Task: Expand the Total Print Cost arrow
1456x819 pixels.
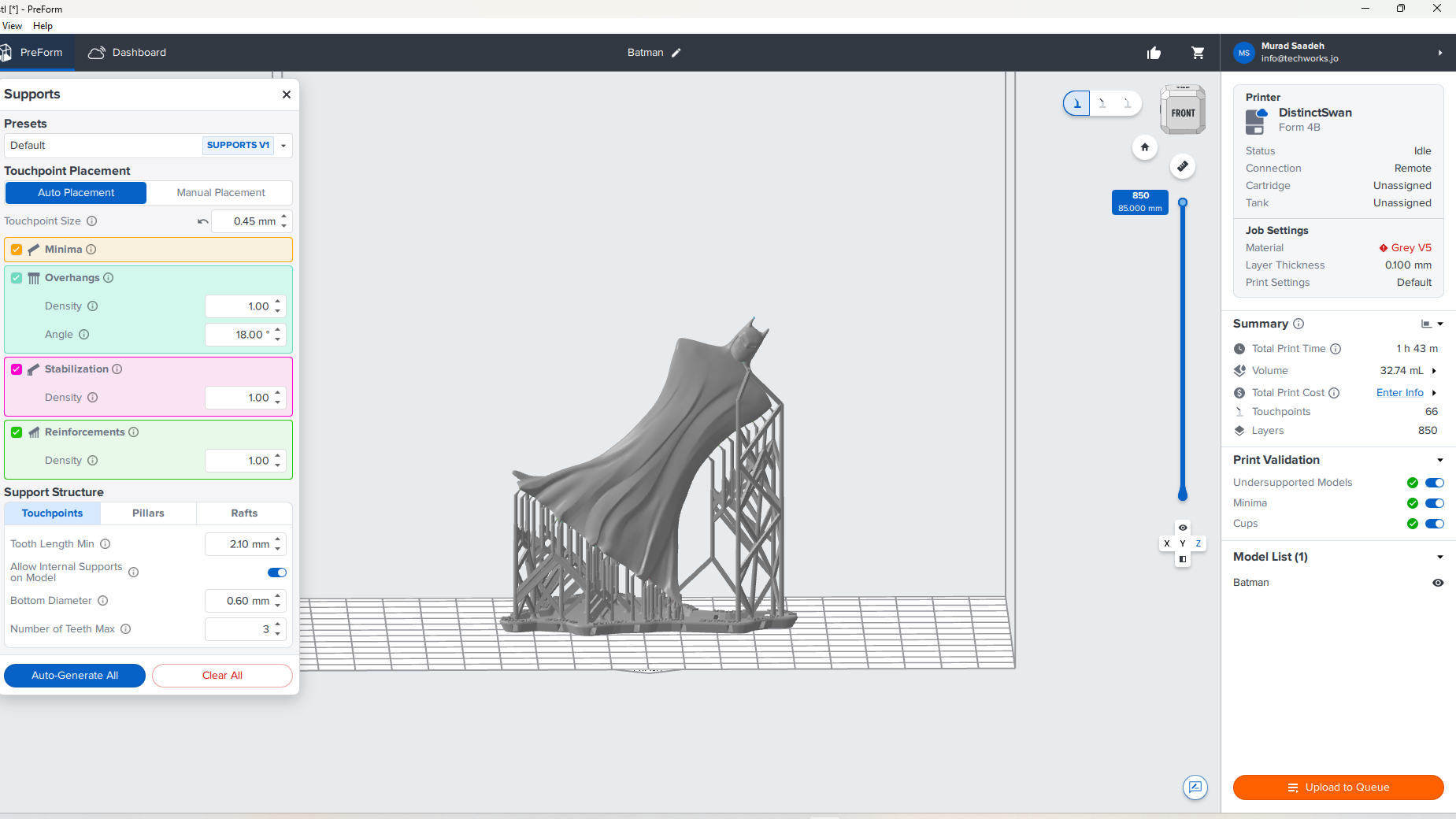Action: [1434, 393]
